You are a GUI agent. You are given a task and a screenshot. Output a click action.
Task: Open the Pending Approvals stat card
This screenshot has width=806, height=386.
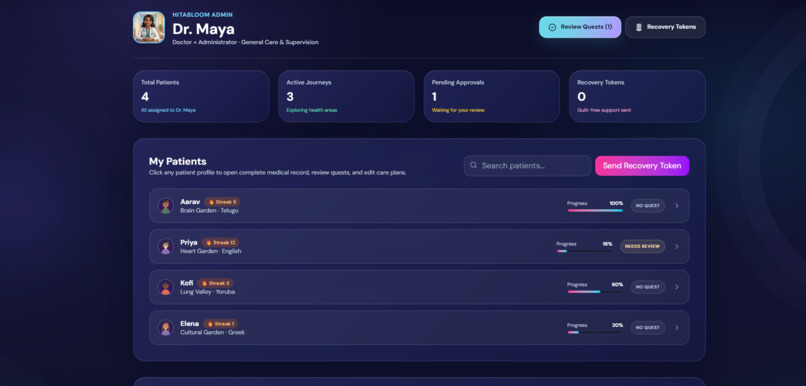(492, 96)
